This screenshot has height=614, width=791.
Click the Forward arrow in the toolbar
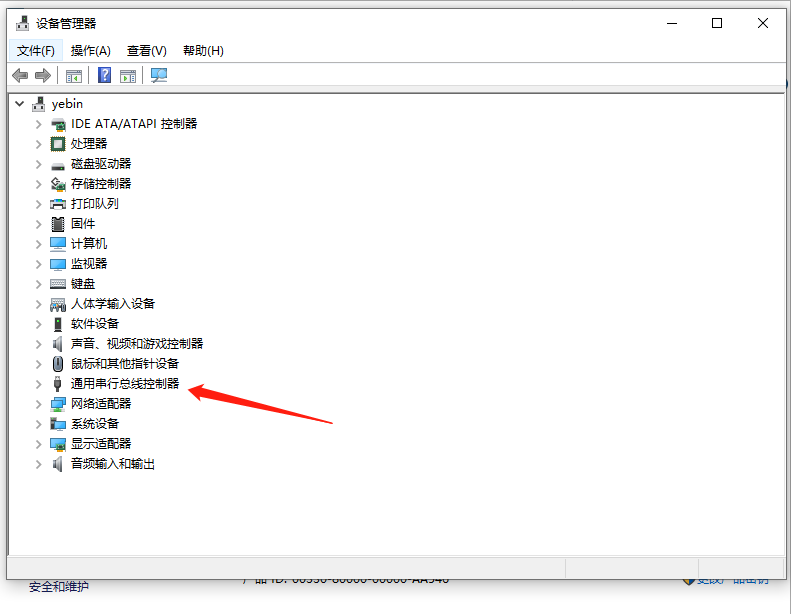42,76
